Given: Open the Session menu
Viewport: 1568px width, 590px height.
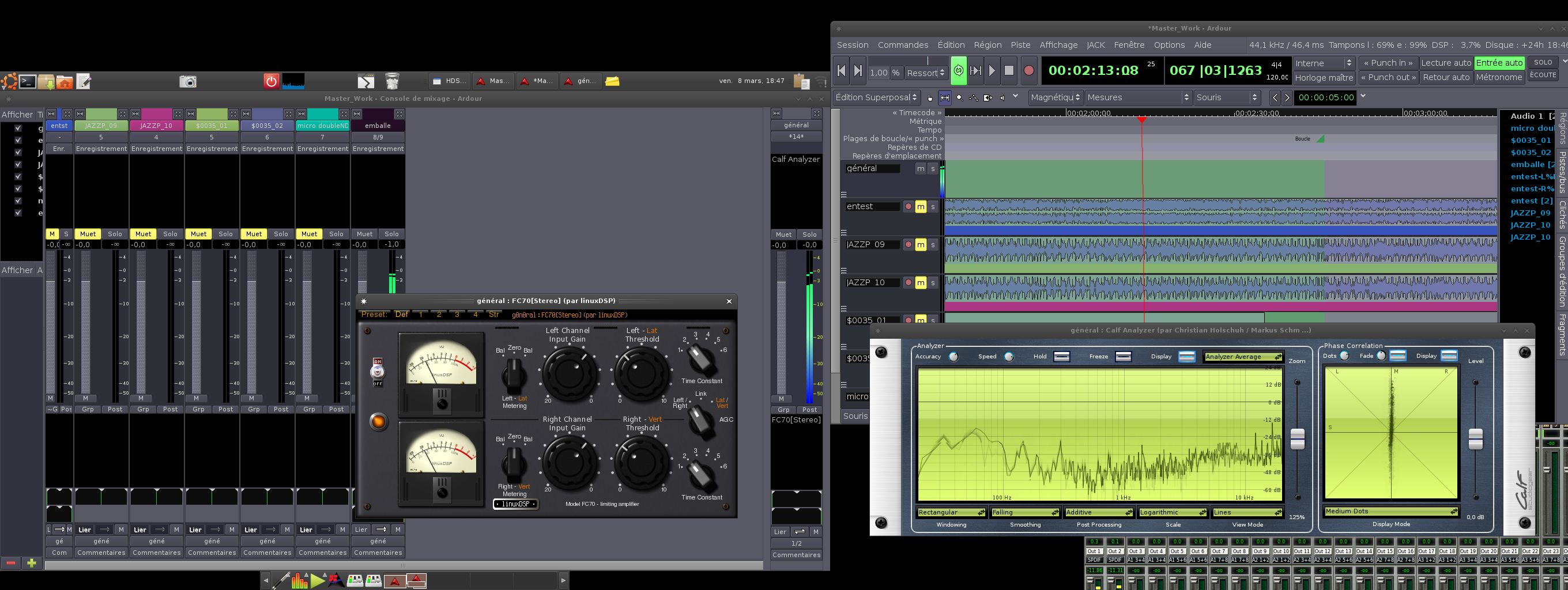Looking at the screenshot, I should (852, 45).
